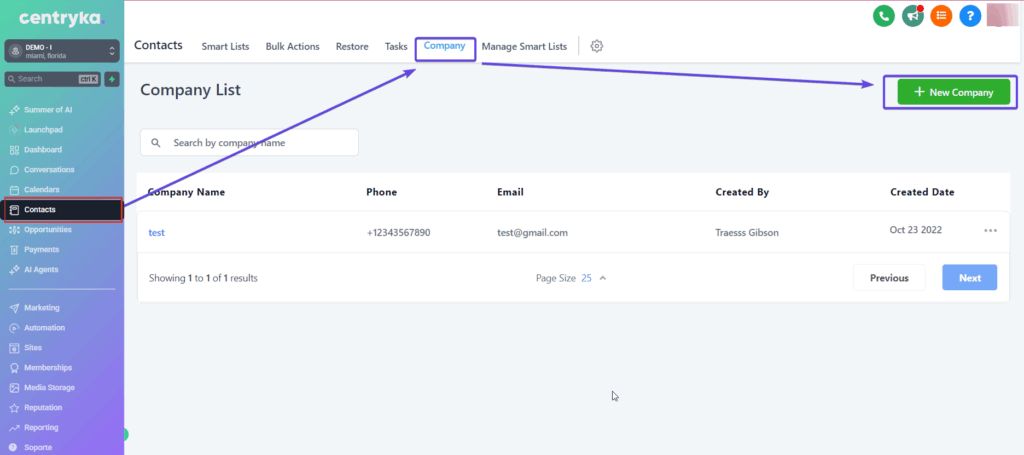Click the green phone dialer icon
The width and height of the screenshot is (1024, 455).
pos(883,15)
